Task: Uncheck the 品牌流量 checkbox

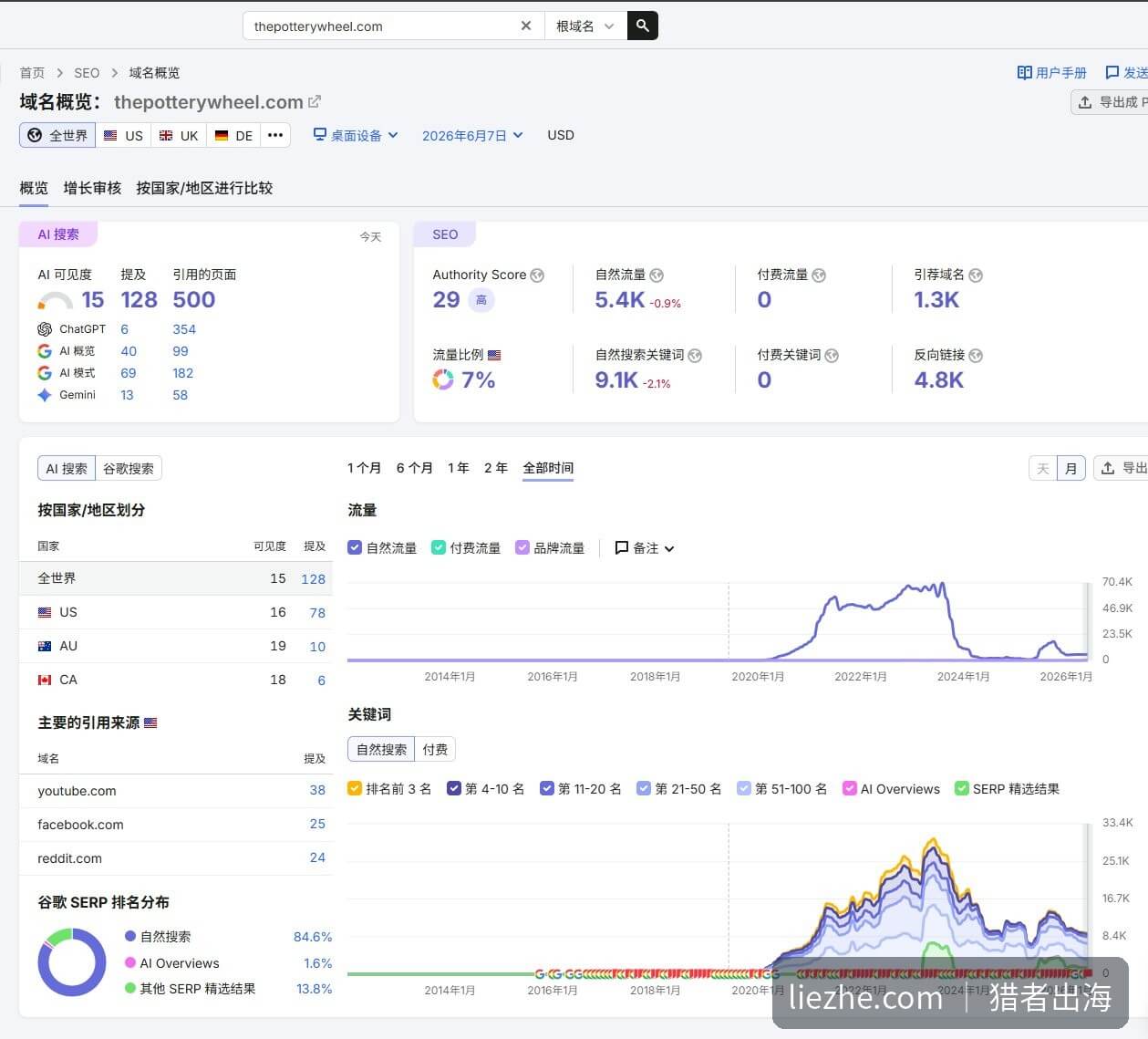Action: coord(522,548)
